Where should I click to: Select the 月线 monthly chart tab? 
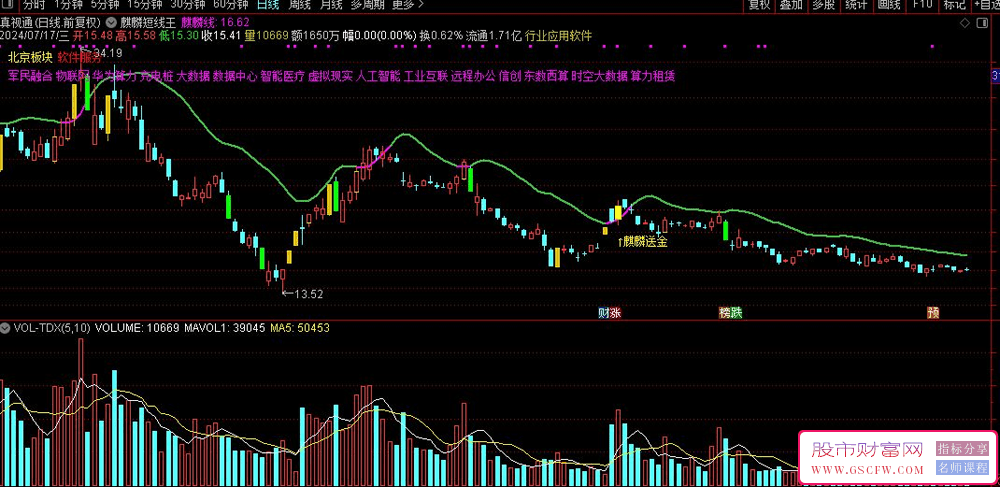point(331,4)
